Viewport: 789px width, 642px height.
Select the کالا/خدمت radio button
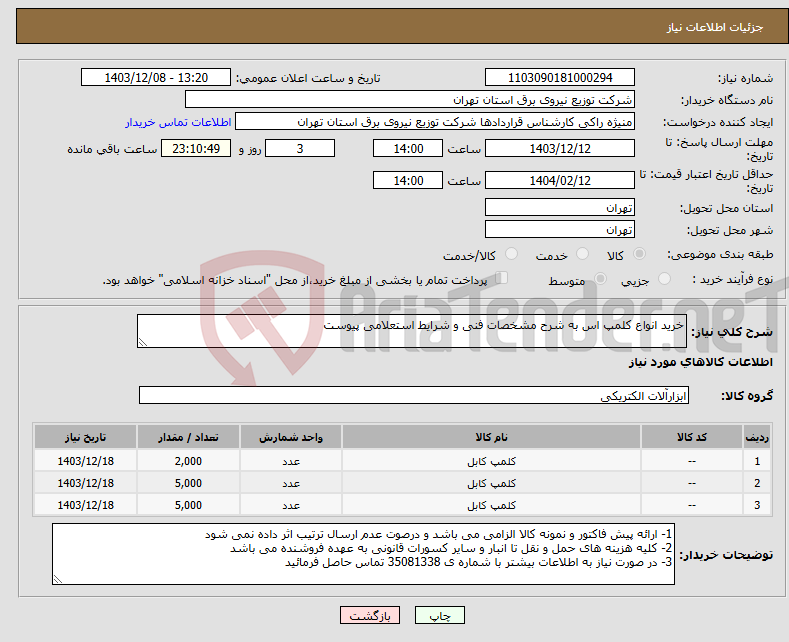(x=511, y=254)
